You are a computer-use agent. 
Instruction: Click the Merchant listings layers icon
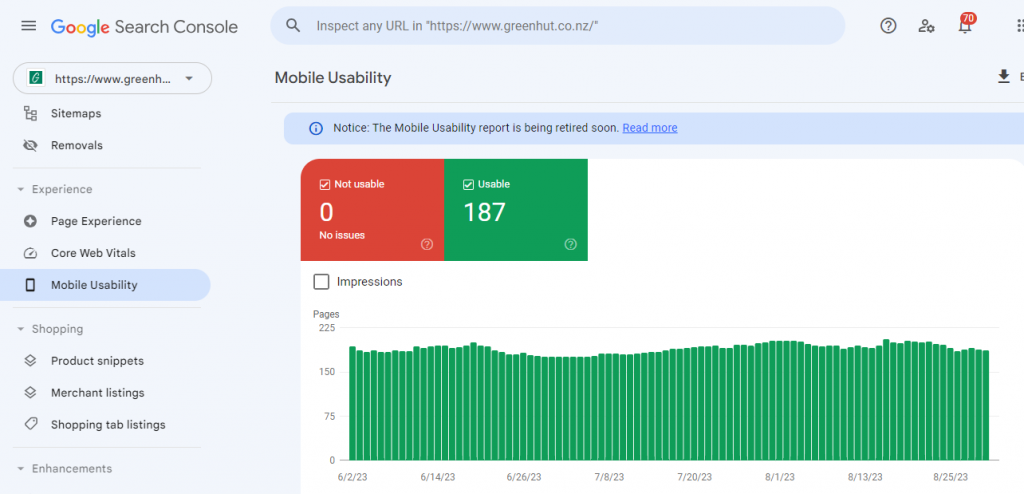pyautogui.click(x=30, y=393)
